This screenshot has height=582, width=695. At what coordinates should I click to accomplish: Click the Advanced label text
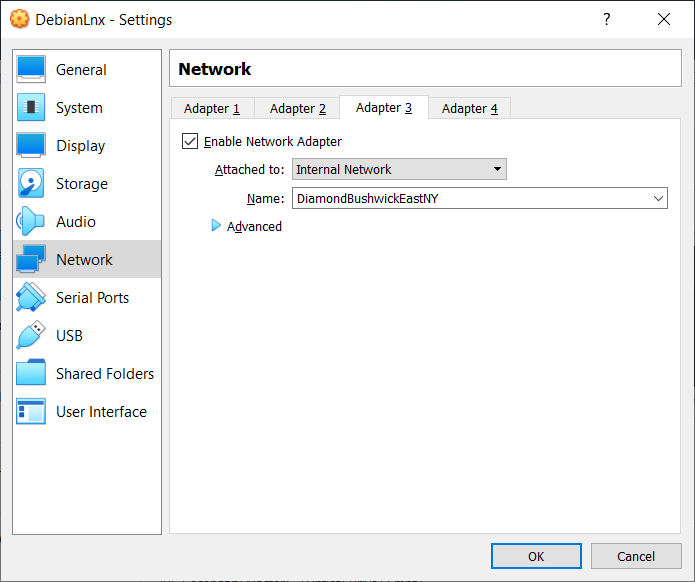pyautogui.click(x=254, y=227)
